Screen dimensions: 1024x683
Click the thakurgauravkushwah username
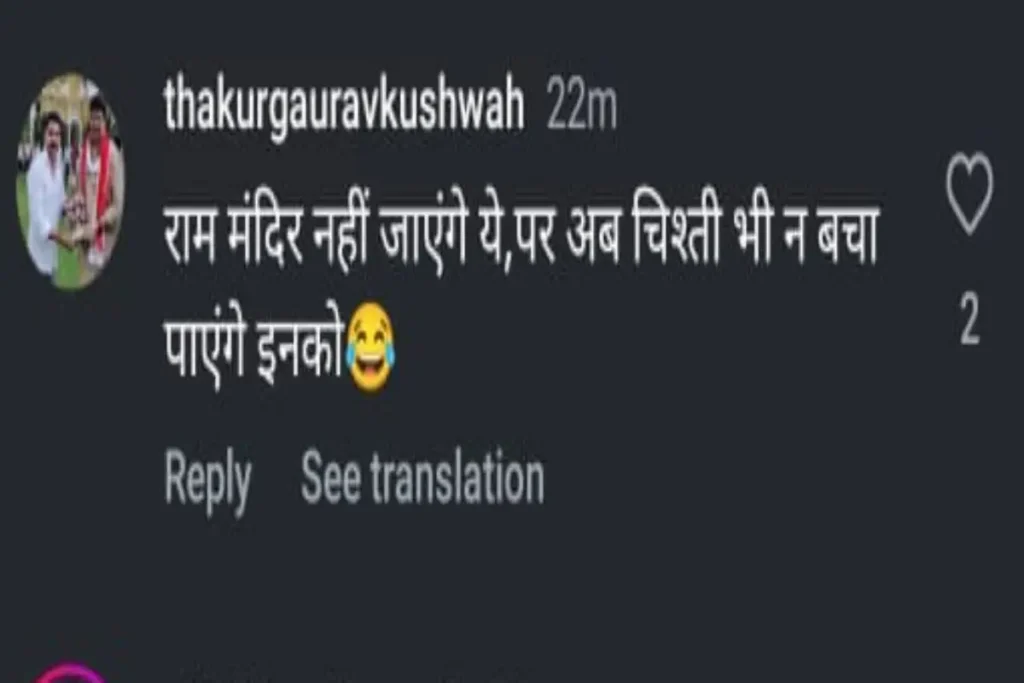pos(344,104)
